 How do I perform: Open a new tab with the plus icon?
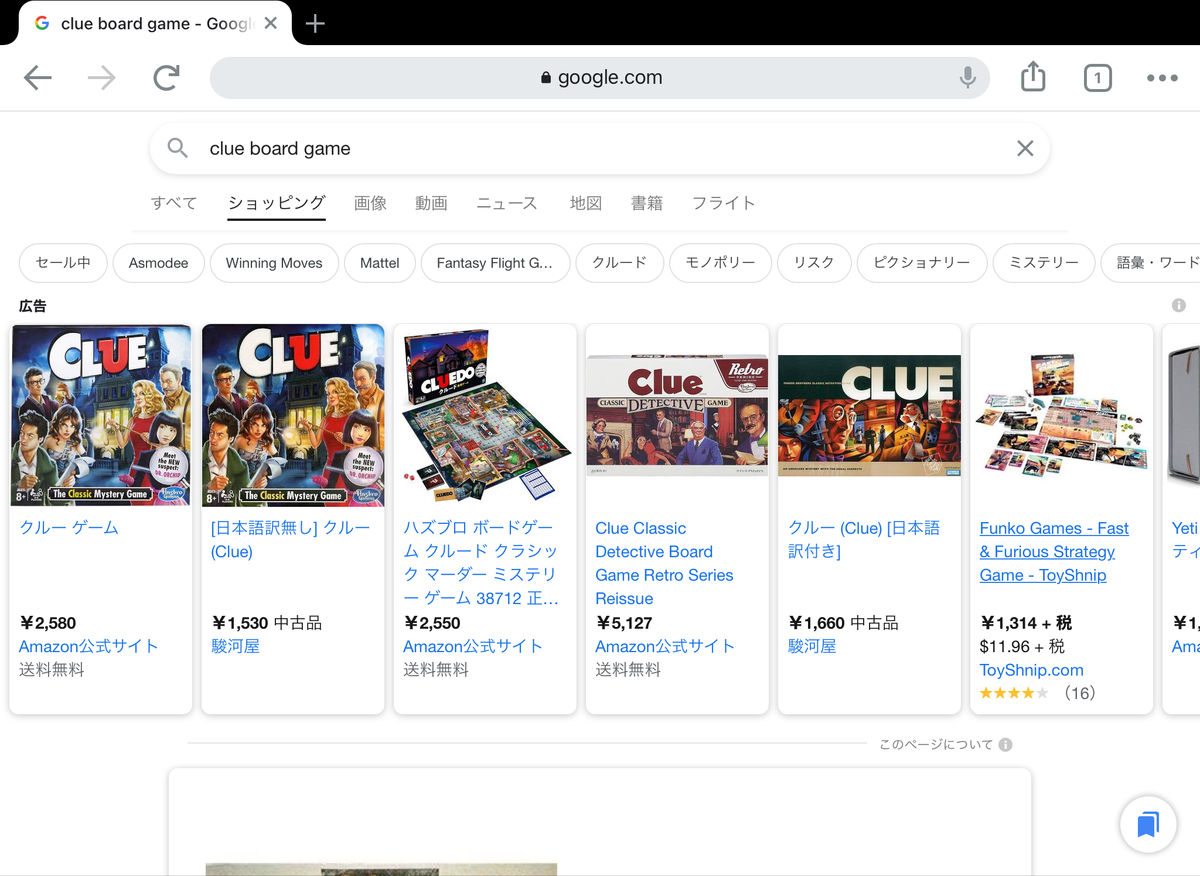(315, 23)
